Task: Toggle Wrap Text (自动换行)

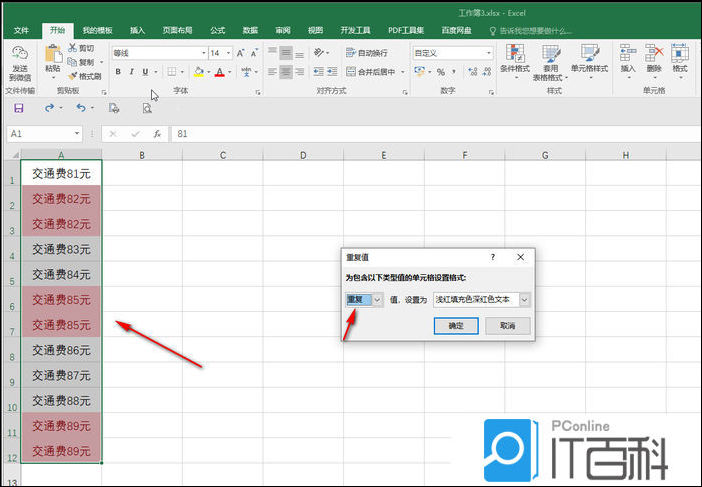Action: [x=367, y=53]
